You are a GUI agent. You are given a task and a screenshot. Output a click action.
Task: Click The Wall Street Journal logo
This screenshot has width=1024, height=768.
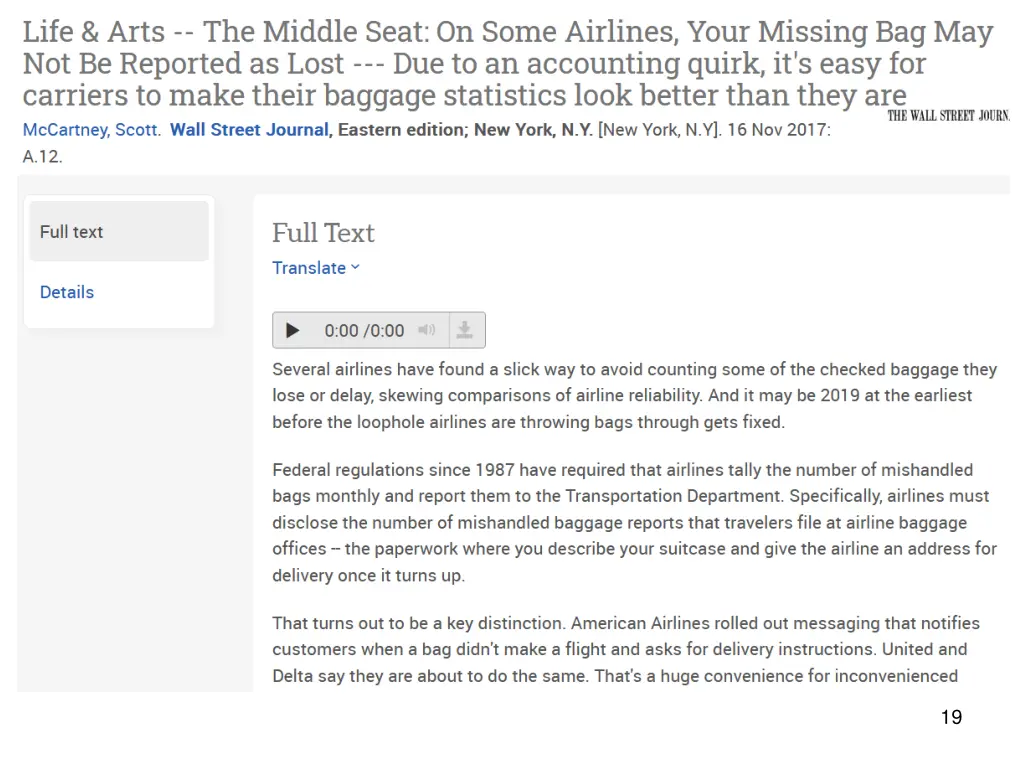(x=948, y=116)
